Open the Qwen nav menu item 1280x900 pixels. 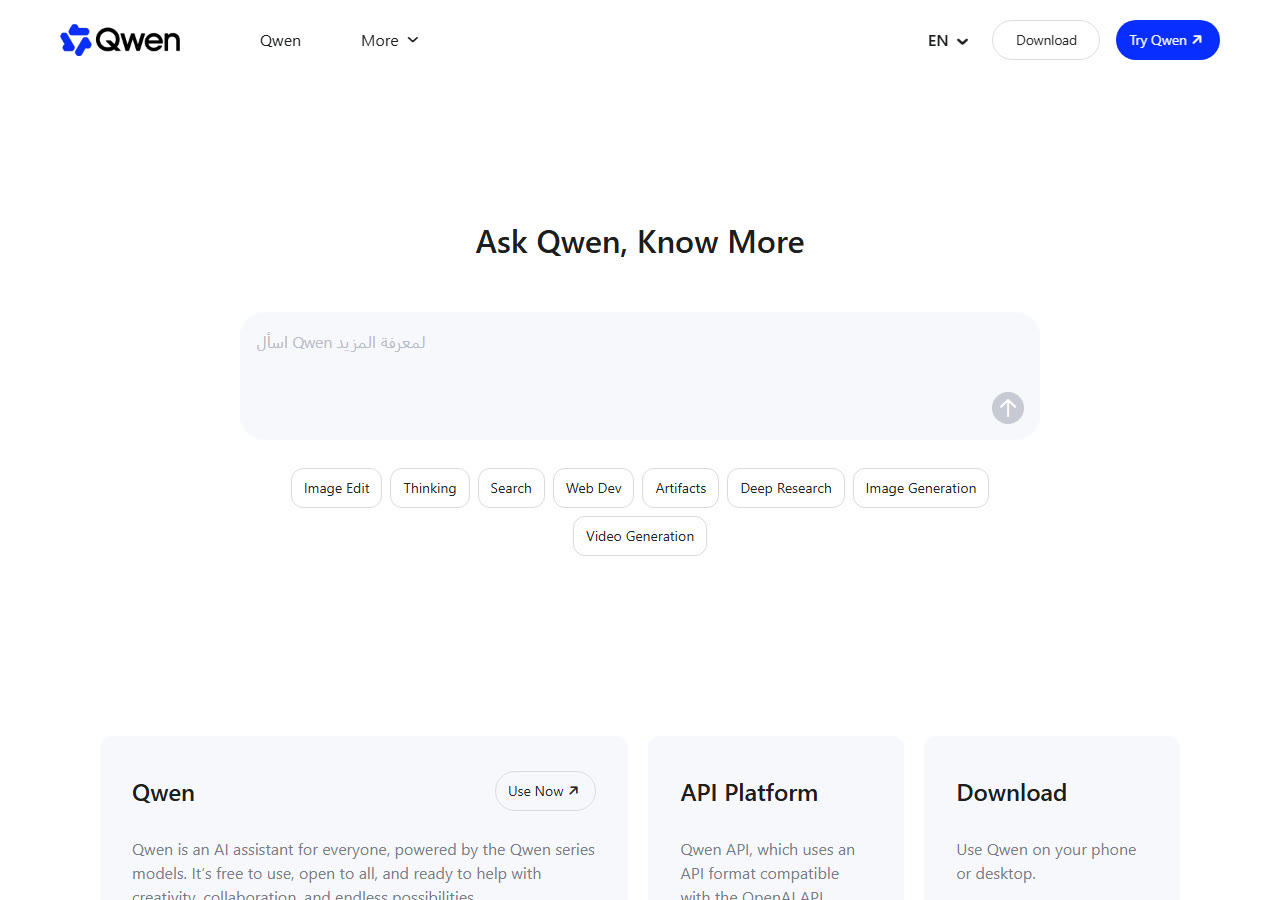(280, 41)
